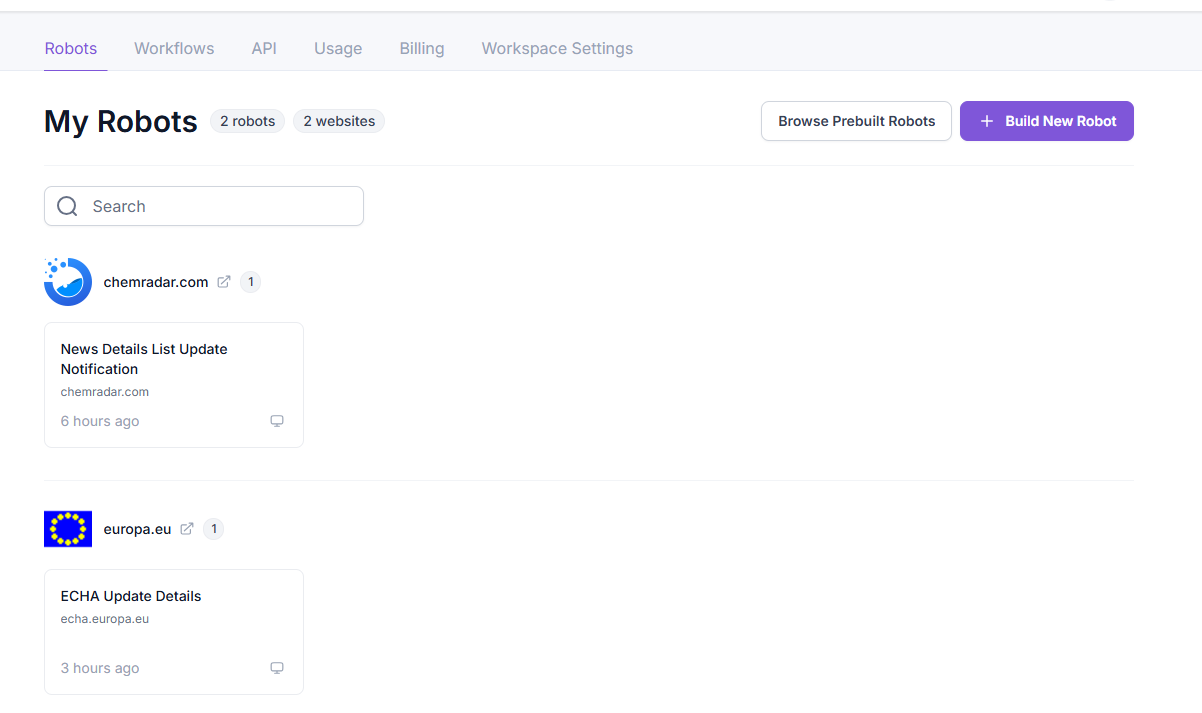Click the chemradar.com site logo

click(68, 282)
